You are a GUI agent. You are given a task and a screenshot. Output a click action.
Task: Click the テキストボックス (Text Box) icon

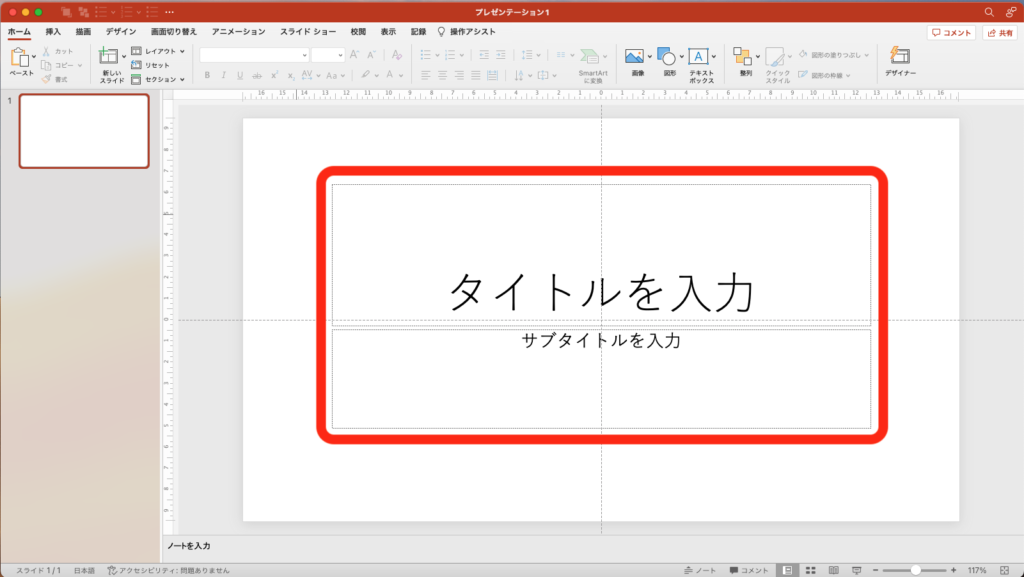point(698,57)
